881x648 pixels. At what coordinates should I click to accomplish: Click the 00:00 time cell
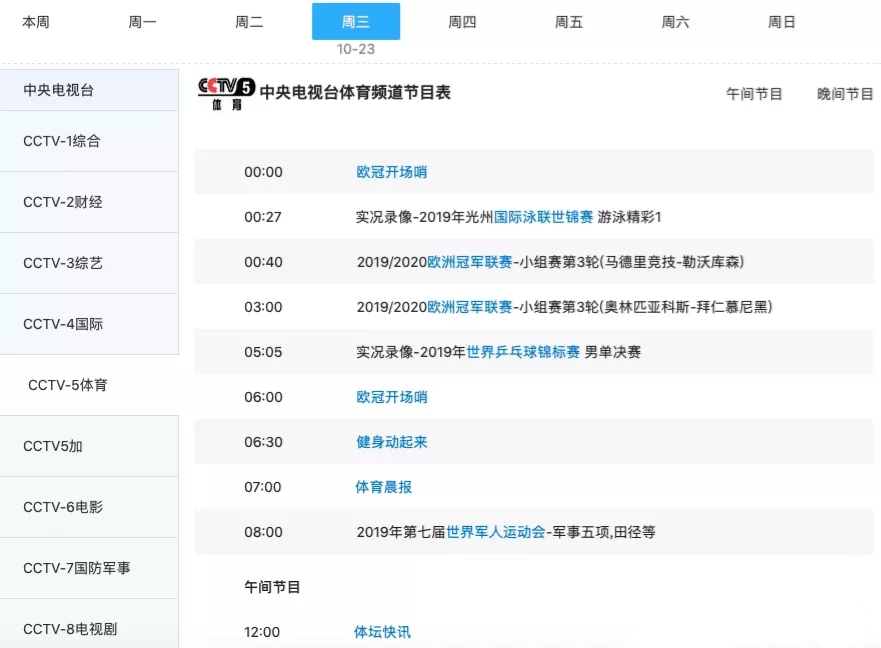264,172
